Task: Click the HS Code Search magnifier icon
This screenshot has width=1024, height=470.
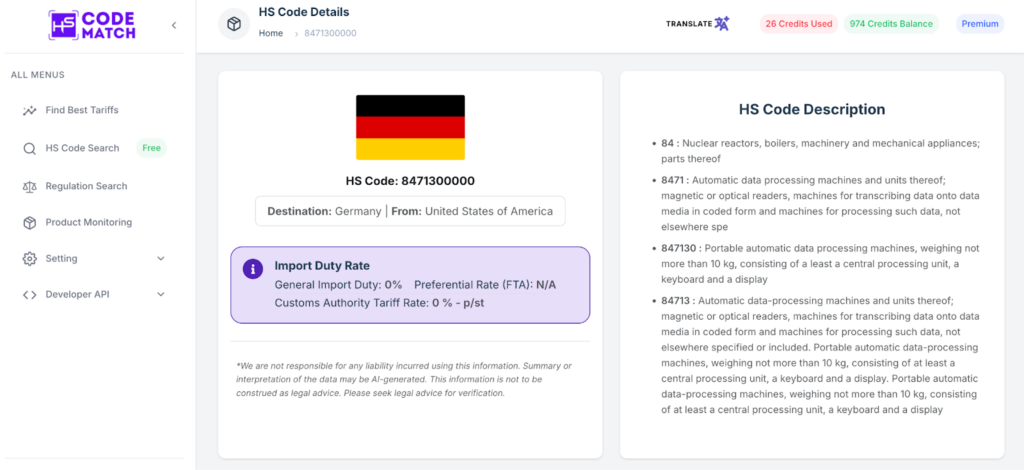Action: 29,148
